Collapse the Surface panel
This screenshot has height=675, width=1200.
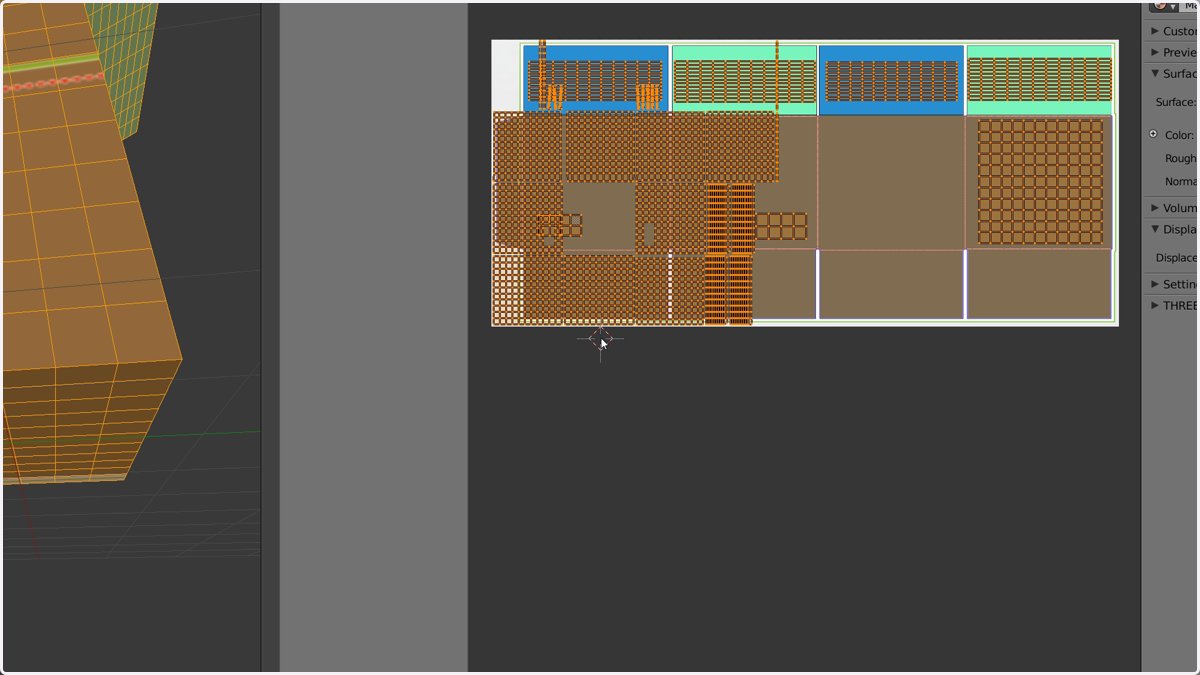pos(1155,73)
